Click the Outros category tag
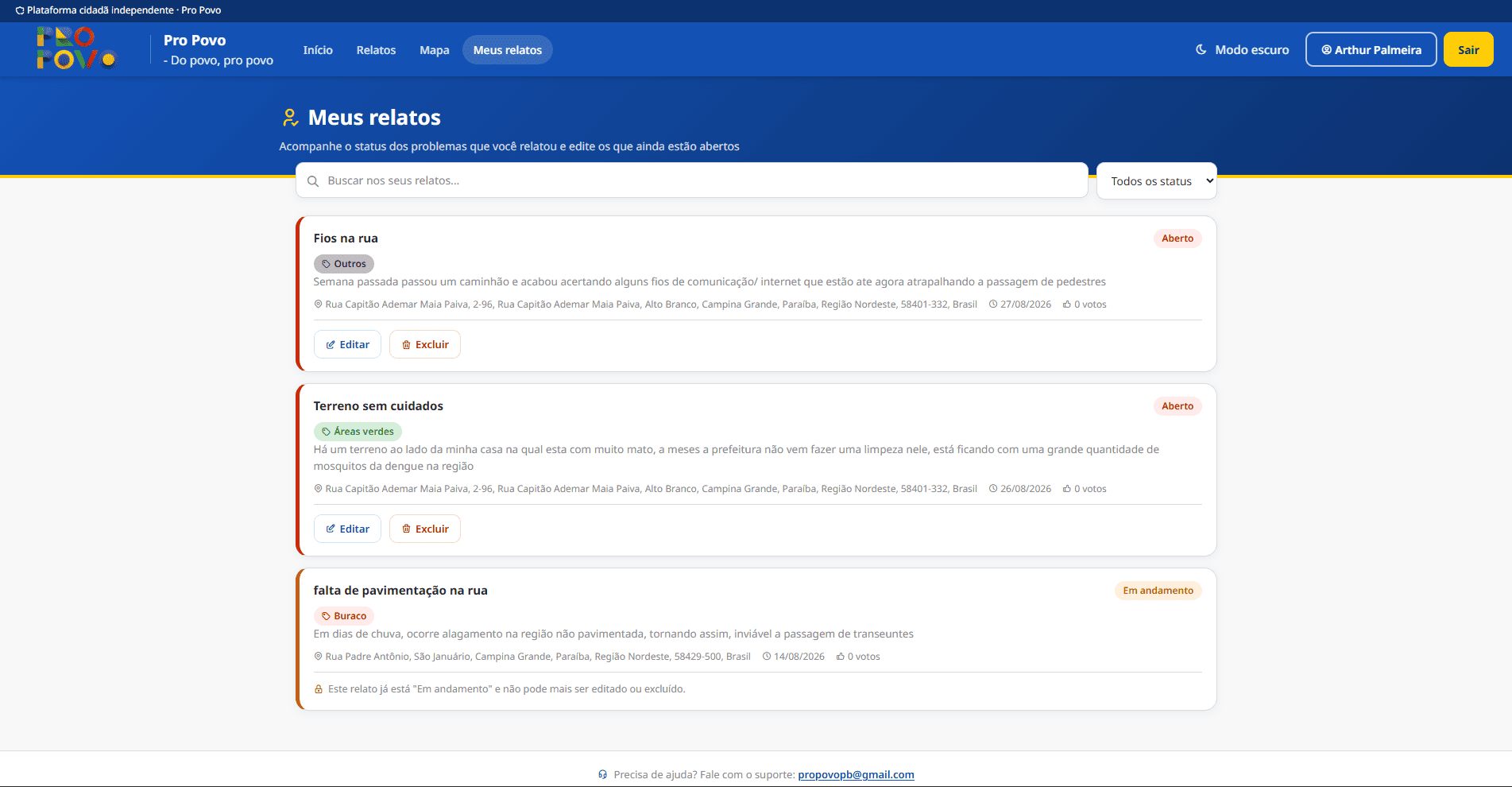1512x787 pixels. click(344, 264)
